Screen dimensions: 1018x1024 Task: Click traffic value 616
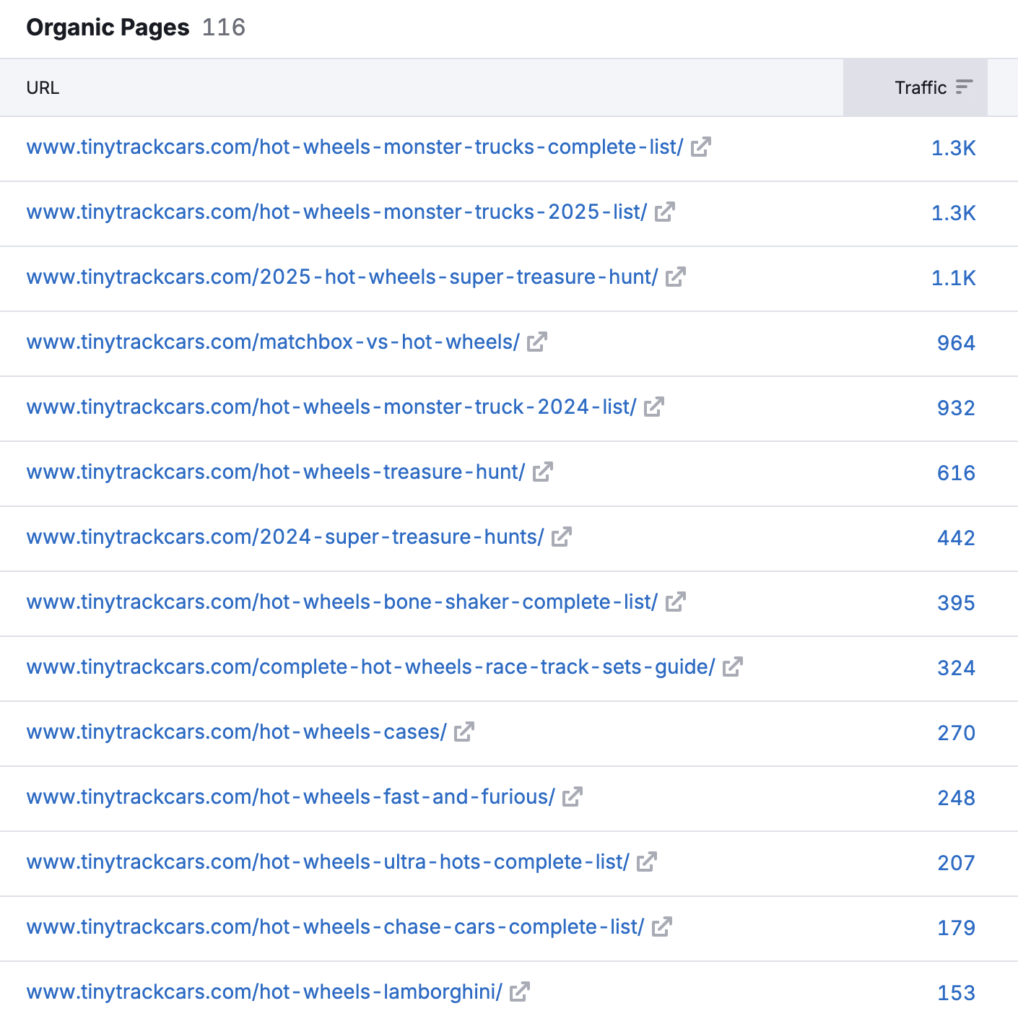point(956,473)
